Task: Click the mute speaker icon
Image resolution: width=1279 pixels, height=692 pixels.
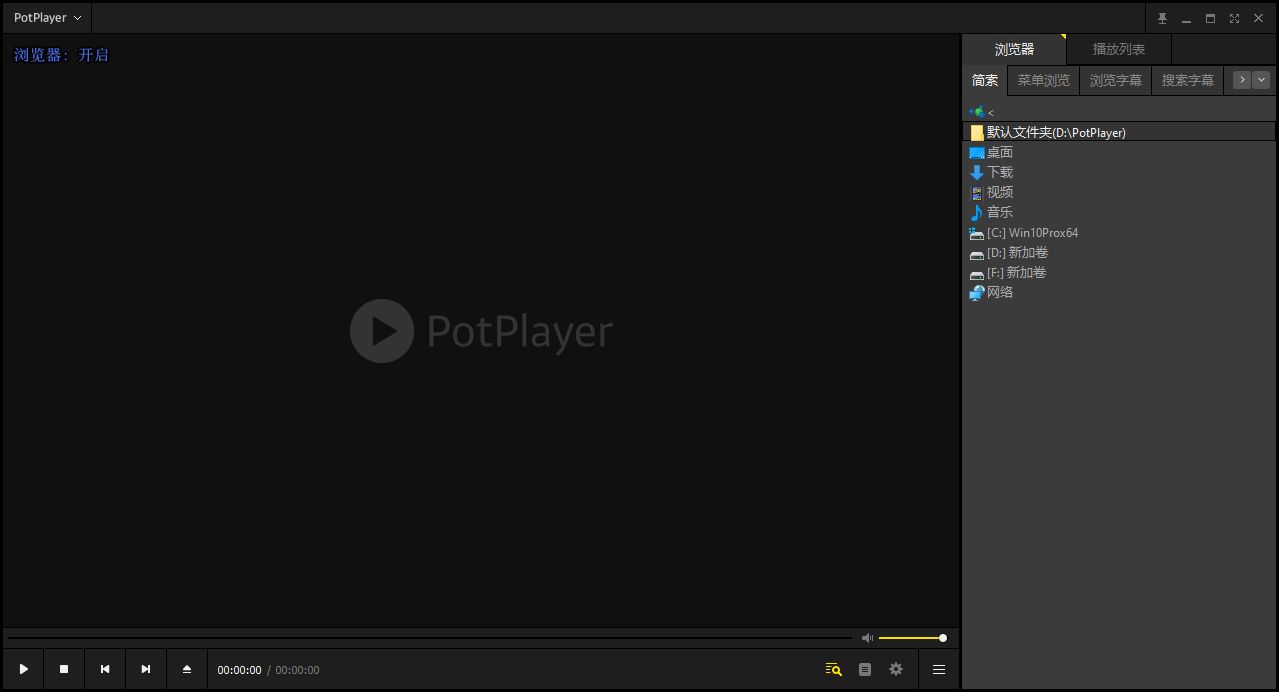Action: coord(866,637)
